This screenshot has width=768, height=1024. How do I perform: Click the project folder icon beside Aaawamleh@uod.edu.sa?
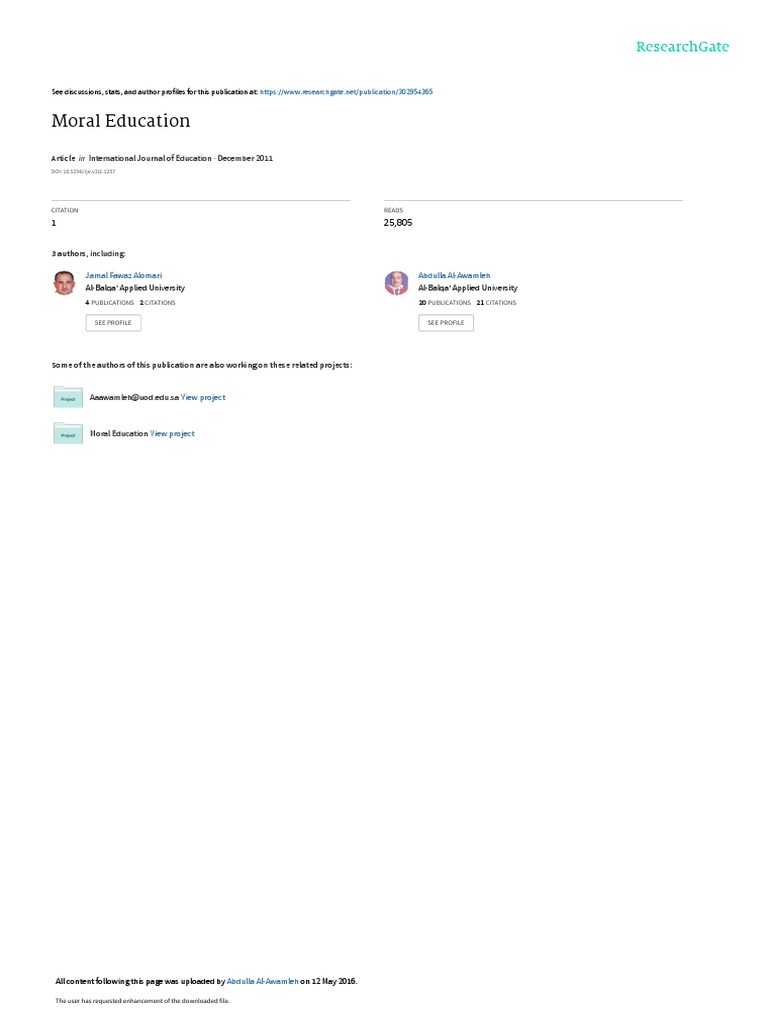(68, 397)
